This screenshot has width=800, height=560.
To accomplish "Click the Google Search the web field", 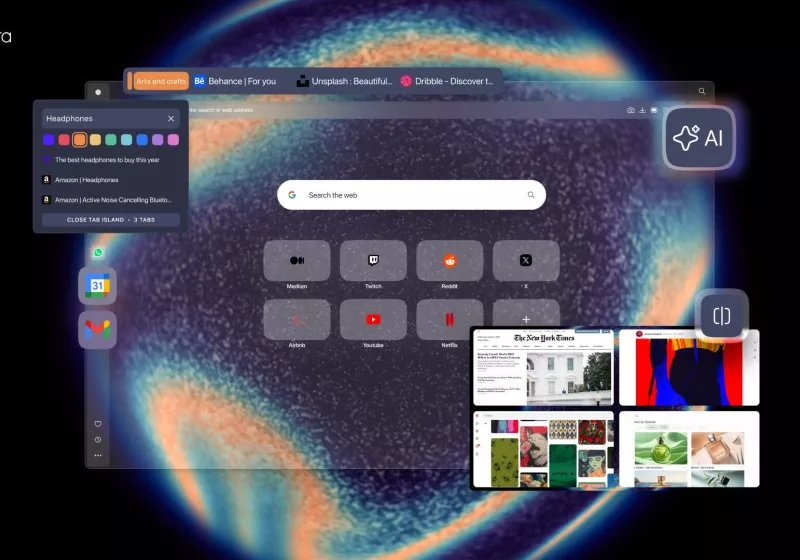I will (x=411, y=195).
